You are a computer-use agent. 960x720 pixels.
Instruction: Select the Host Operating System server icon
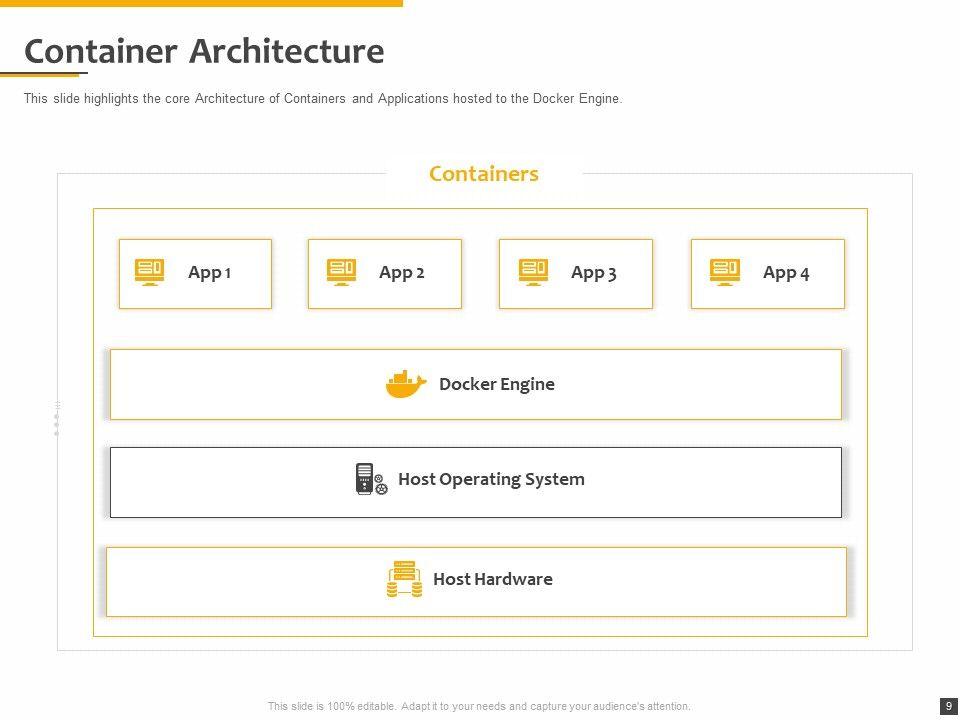371,479
